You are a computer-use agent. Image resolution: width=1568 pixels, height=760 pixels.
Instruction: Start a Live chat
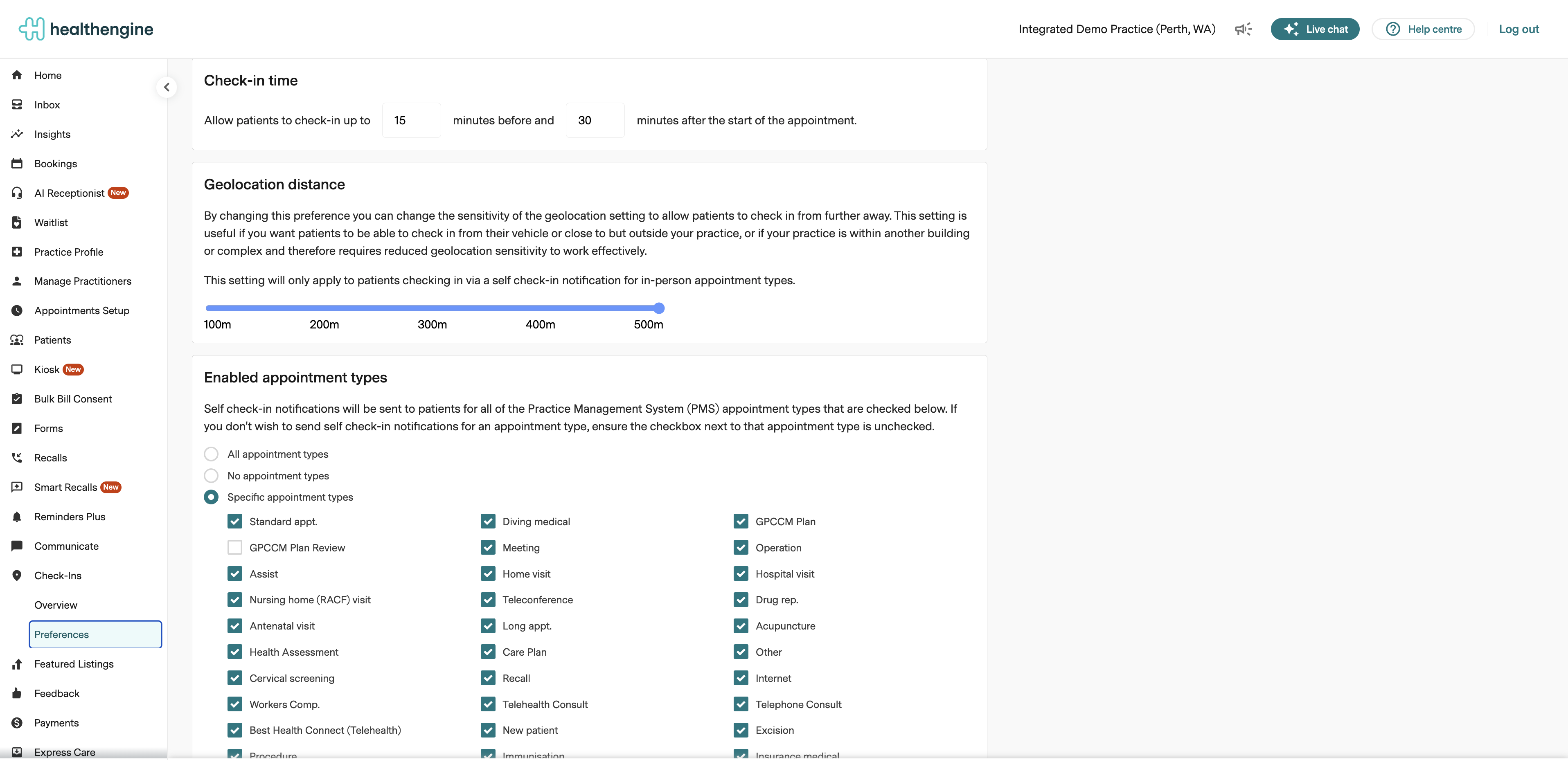[x=1315, y=29]
